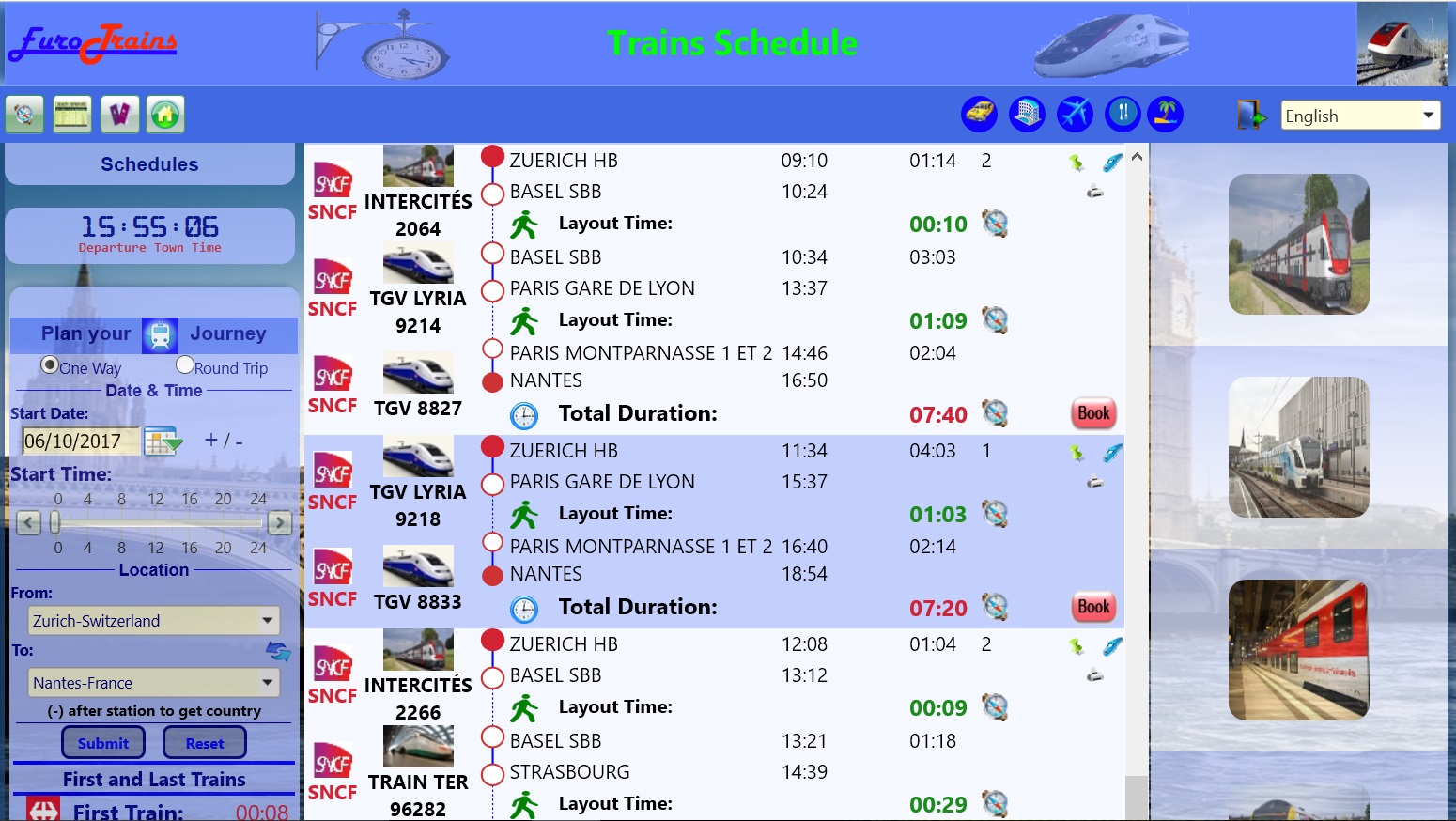Click blue phone icon for 09:10 journey
1456x821 pixels.
(x=1112, y=163)
